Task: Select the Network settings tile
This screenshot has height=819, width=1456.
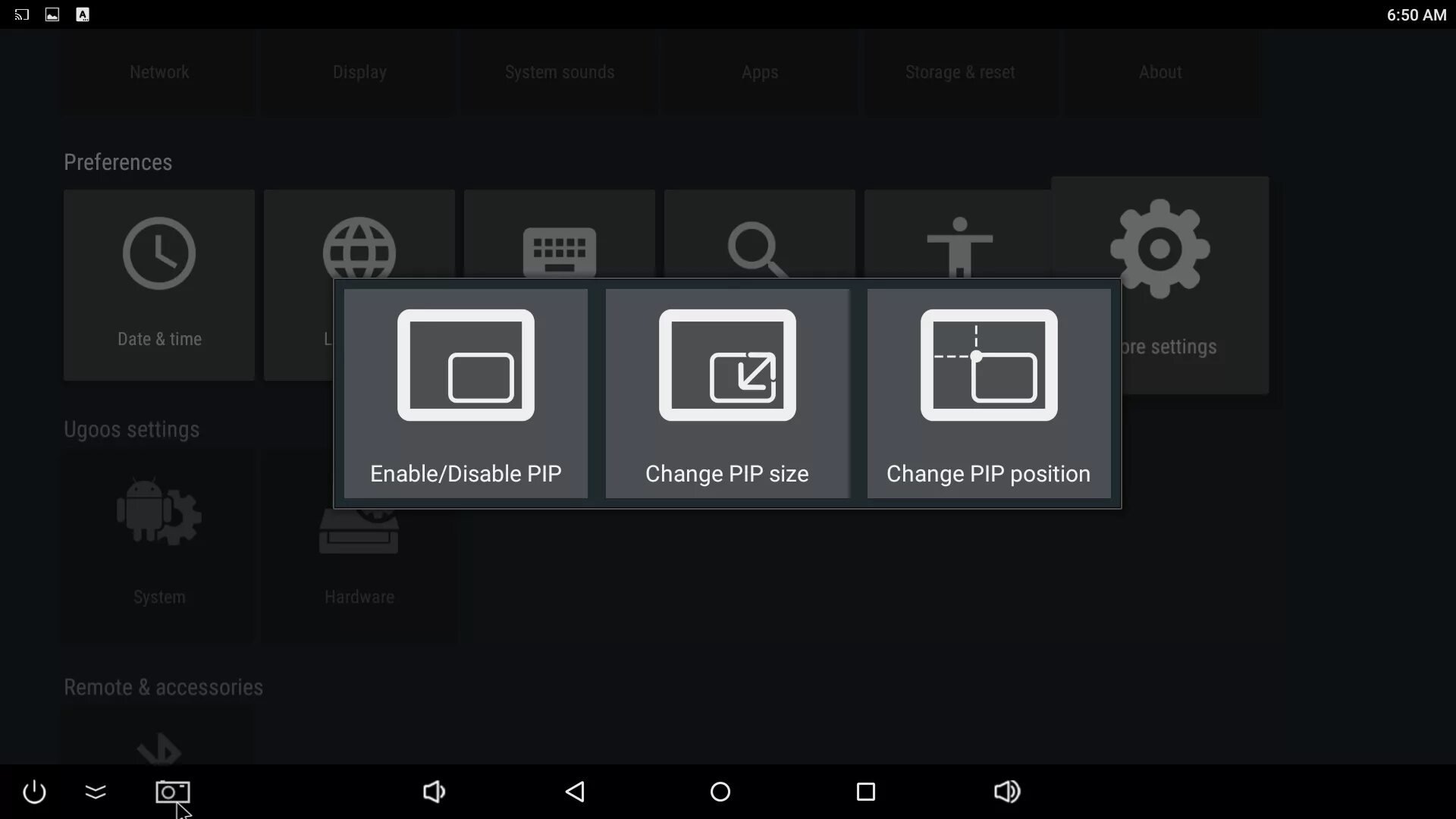Action: click(x=159, y=73)
